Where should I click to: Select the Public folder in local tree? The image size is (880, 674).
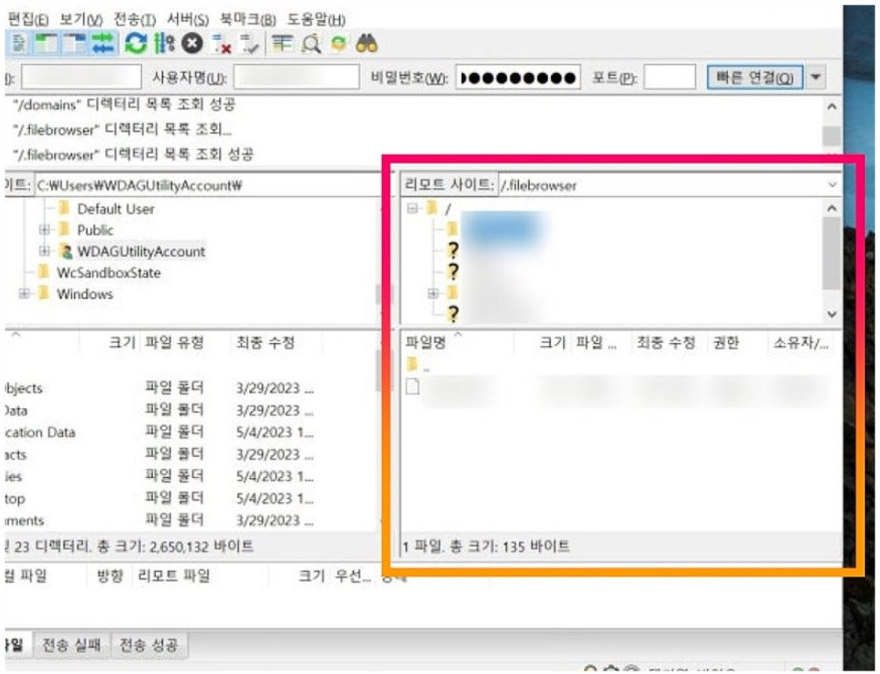pyautogui.click(x=95, y=230)
